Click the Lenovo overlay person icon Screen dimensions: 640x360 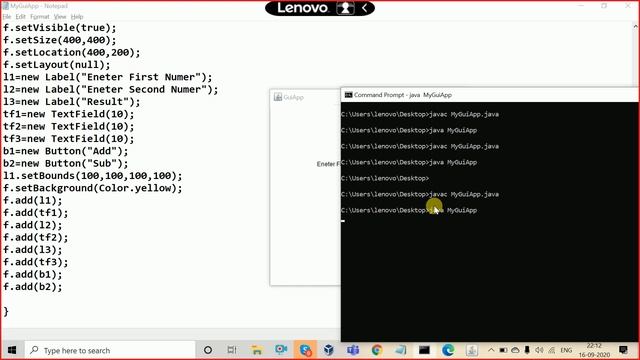(x=345, y=8)
